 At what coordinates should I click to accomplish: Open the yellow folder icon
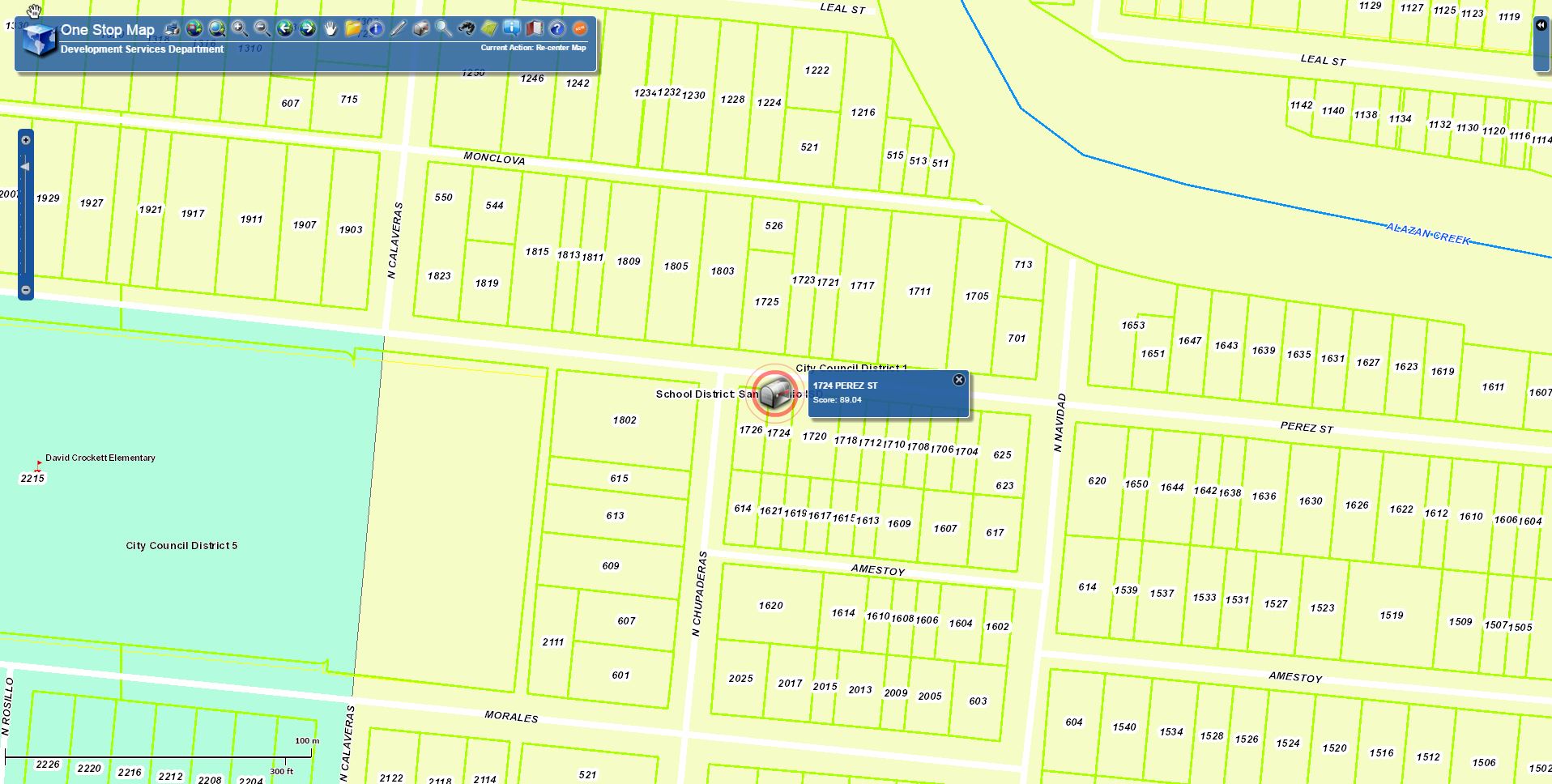pos(353,29)
